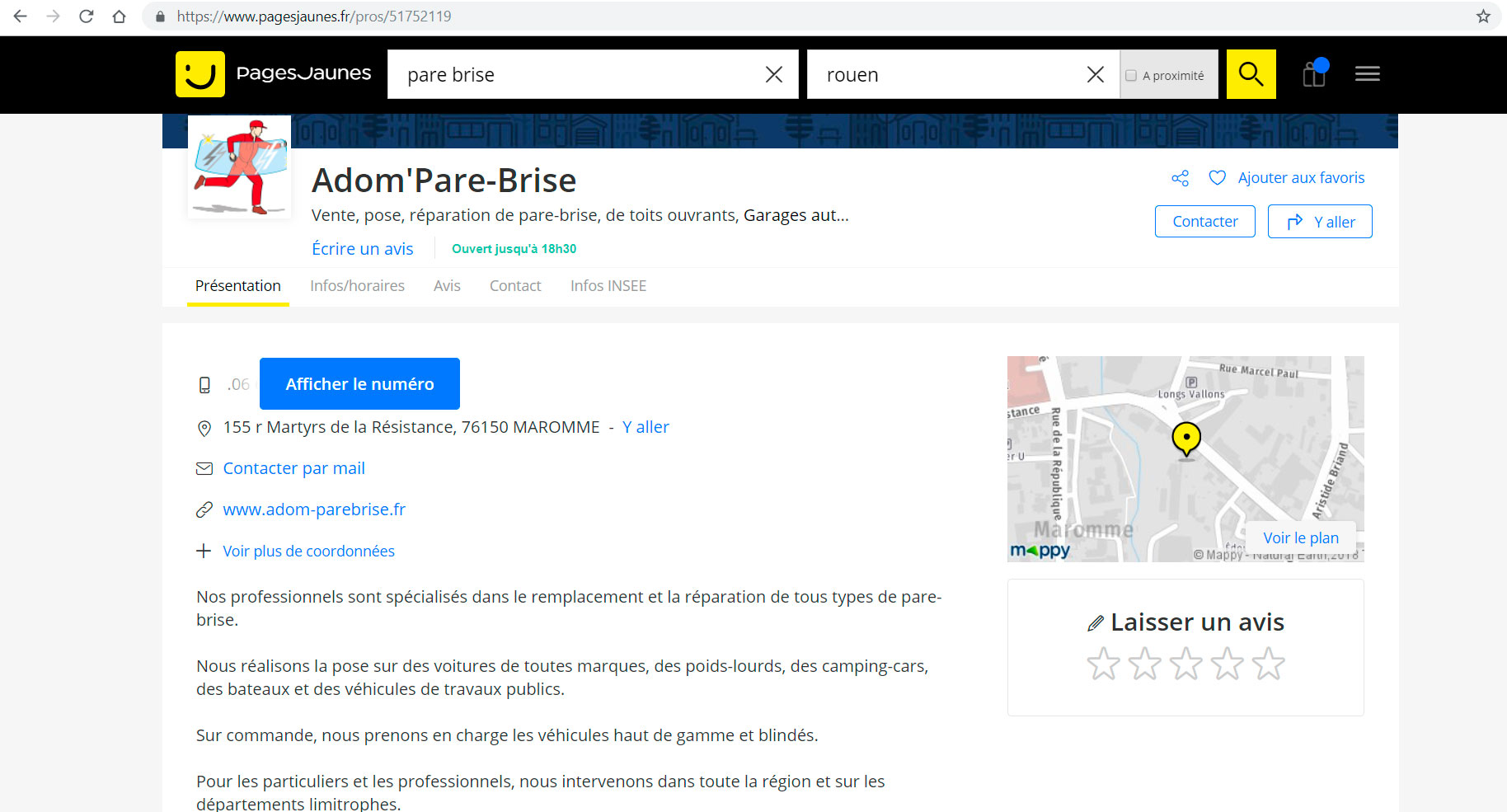This screenshot has height=812, width=1507.
Task: Click 'Voir le plan' on map
Action: (x=1301, y=537)
